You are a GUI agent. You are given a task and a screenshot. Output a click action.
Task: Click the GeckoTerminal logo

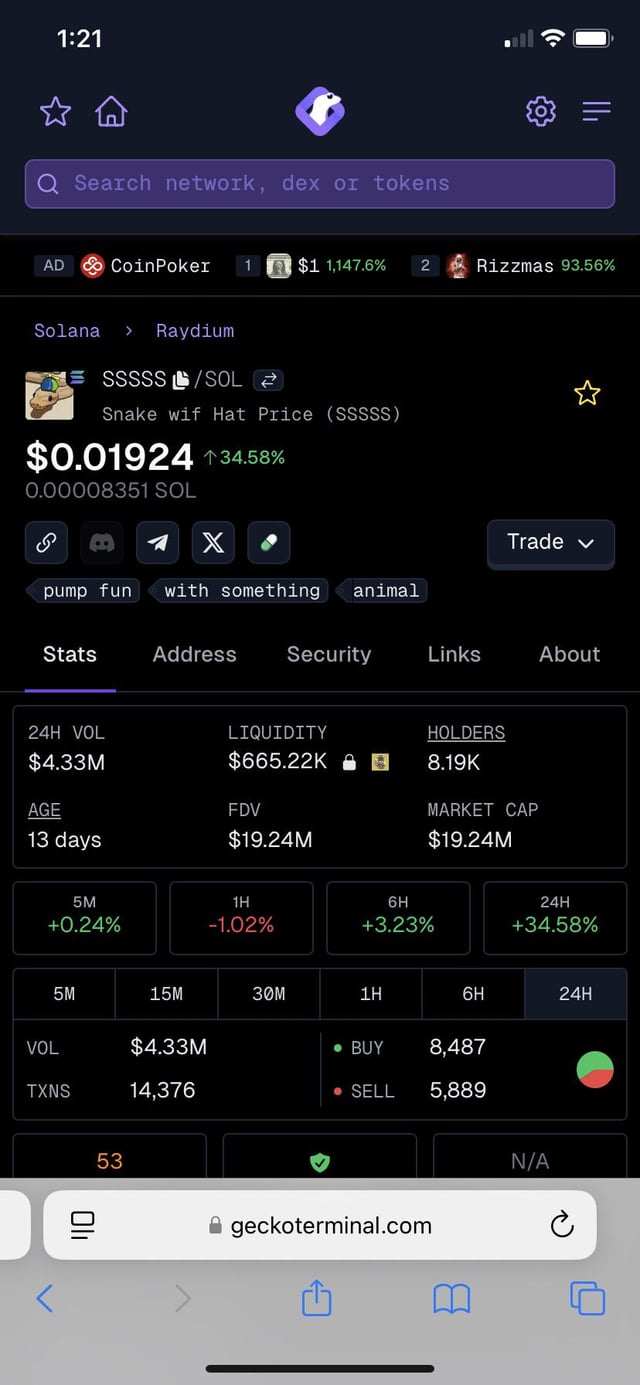coord(320,111)
